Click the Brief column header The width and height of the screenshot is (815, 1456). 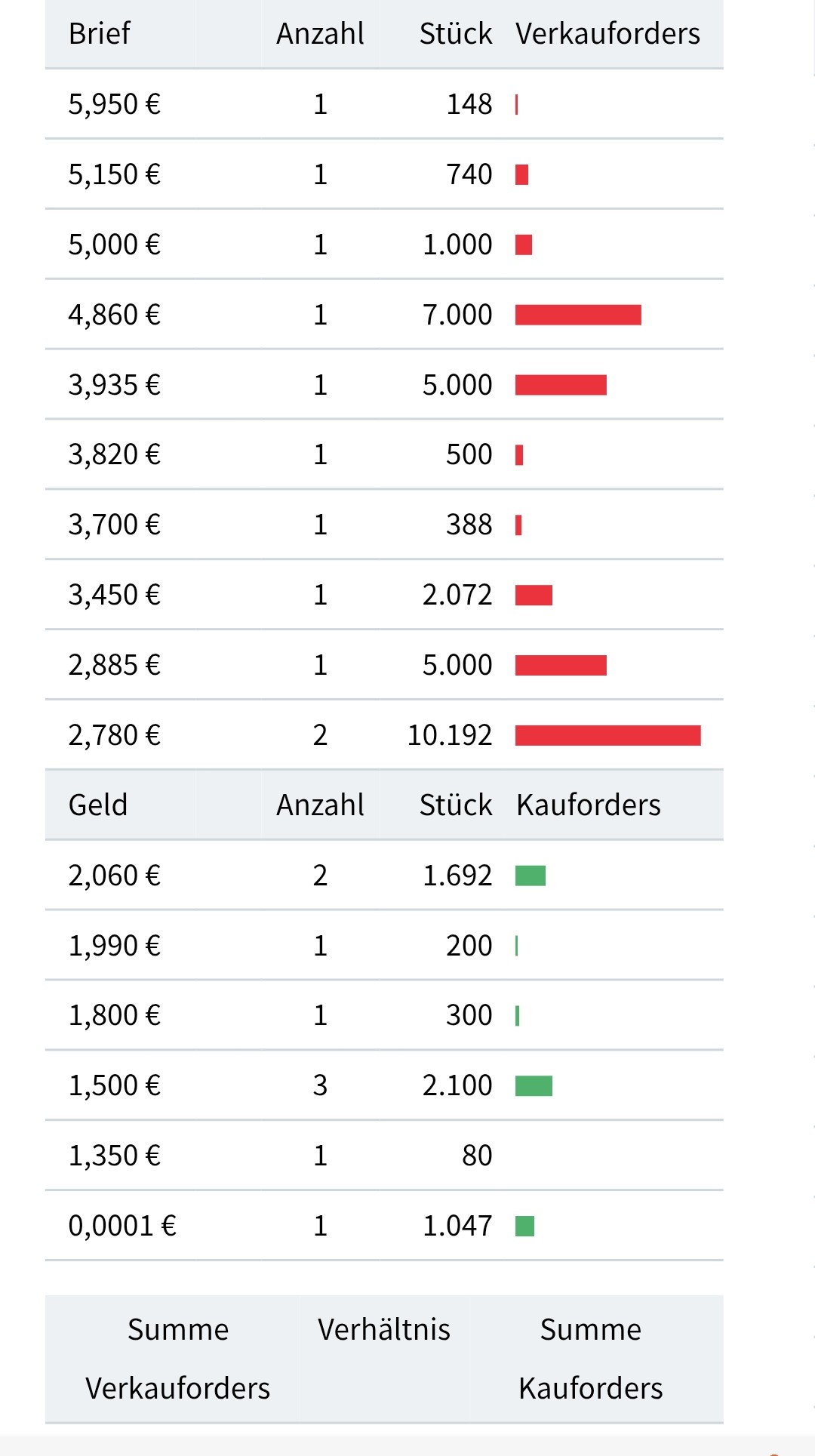pyautogui.click(x=100, y=34)
